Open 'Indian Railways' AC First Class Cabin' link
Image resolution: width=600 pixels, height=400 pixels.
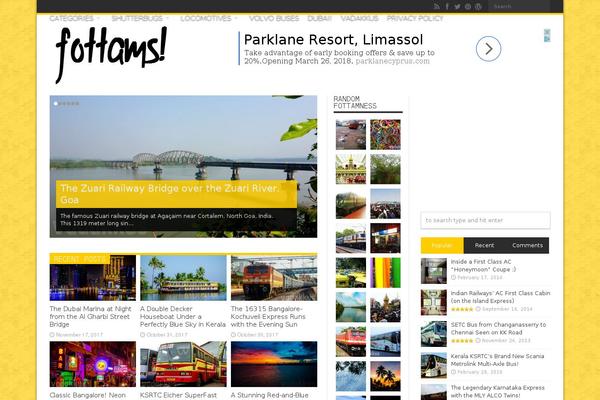click(501, 297)
